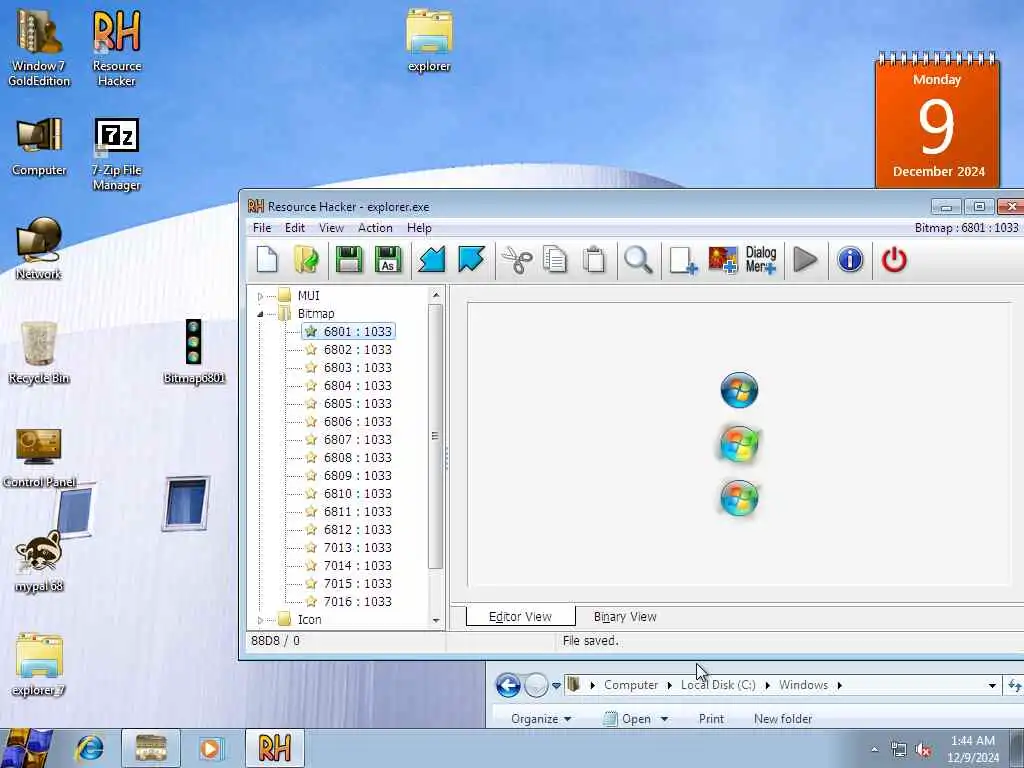Open the Edit menu
This screenshot has height=768, width=1024.
coord(295,228)
